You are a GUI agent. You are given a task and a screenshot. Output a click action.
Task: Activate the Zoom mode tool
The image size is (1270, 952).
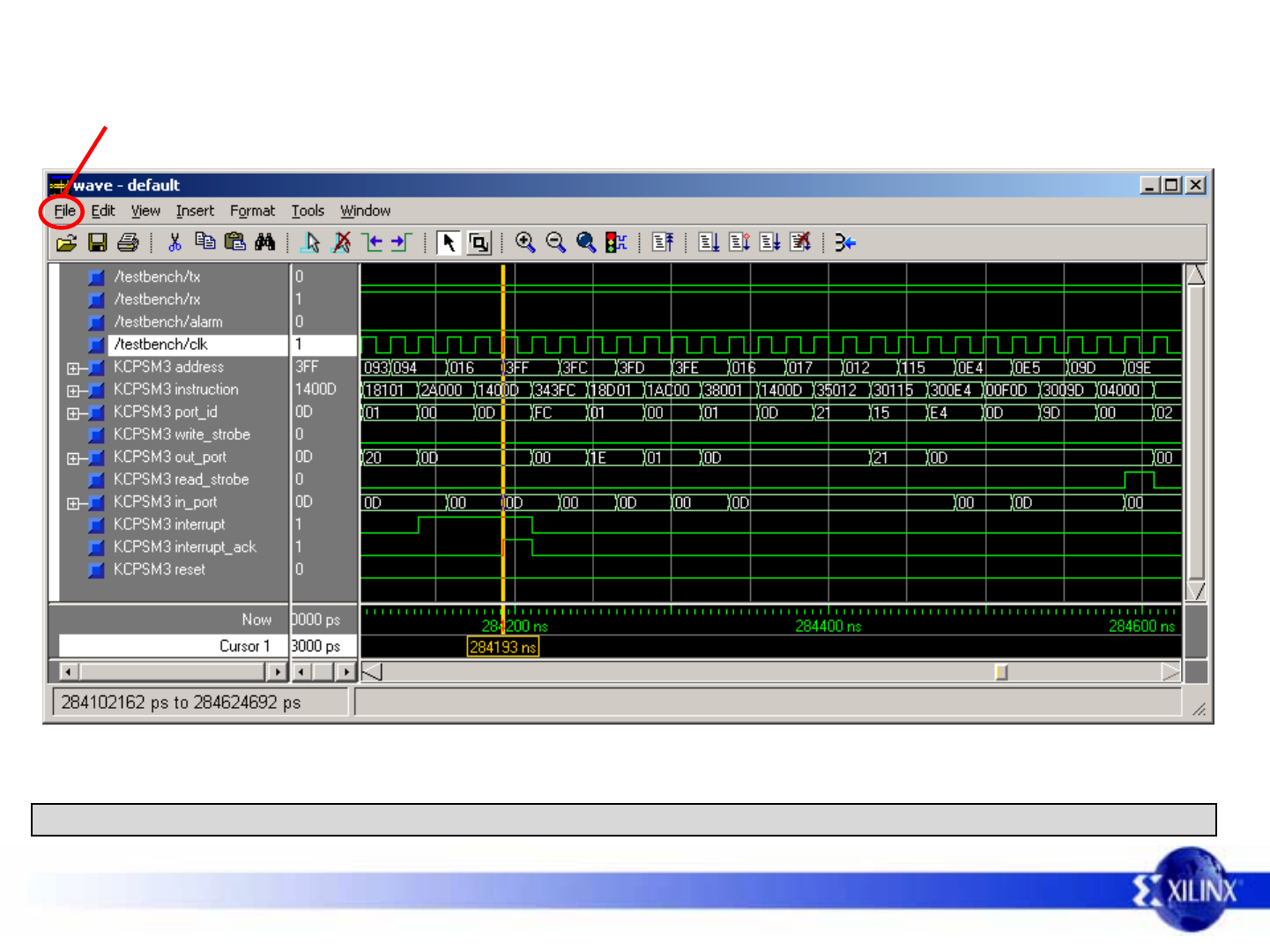[479, 242]
